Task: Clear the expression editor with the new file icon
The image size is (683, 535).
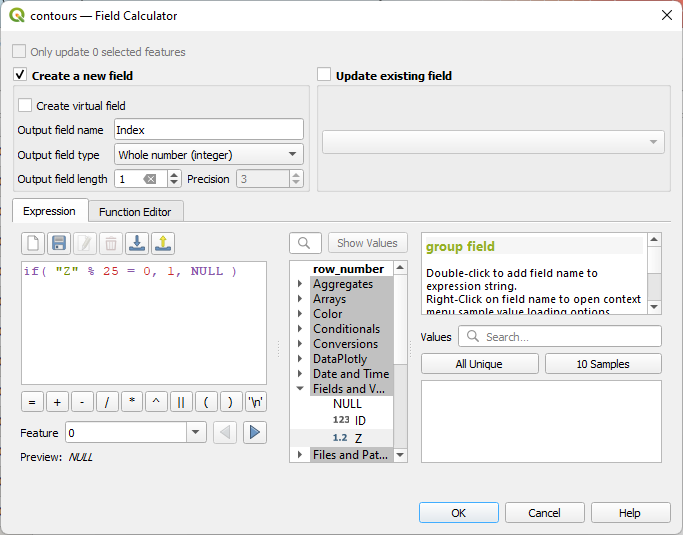Action: click(33, 243)
